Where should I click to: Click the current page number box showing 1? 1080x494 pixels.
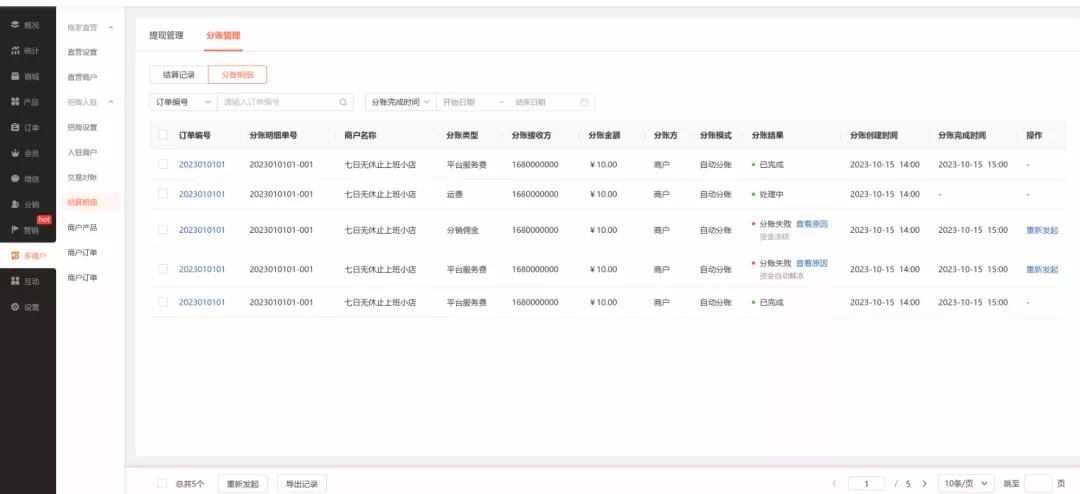[866, 484]
